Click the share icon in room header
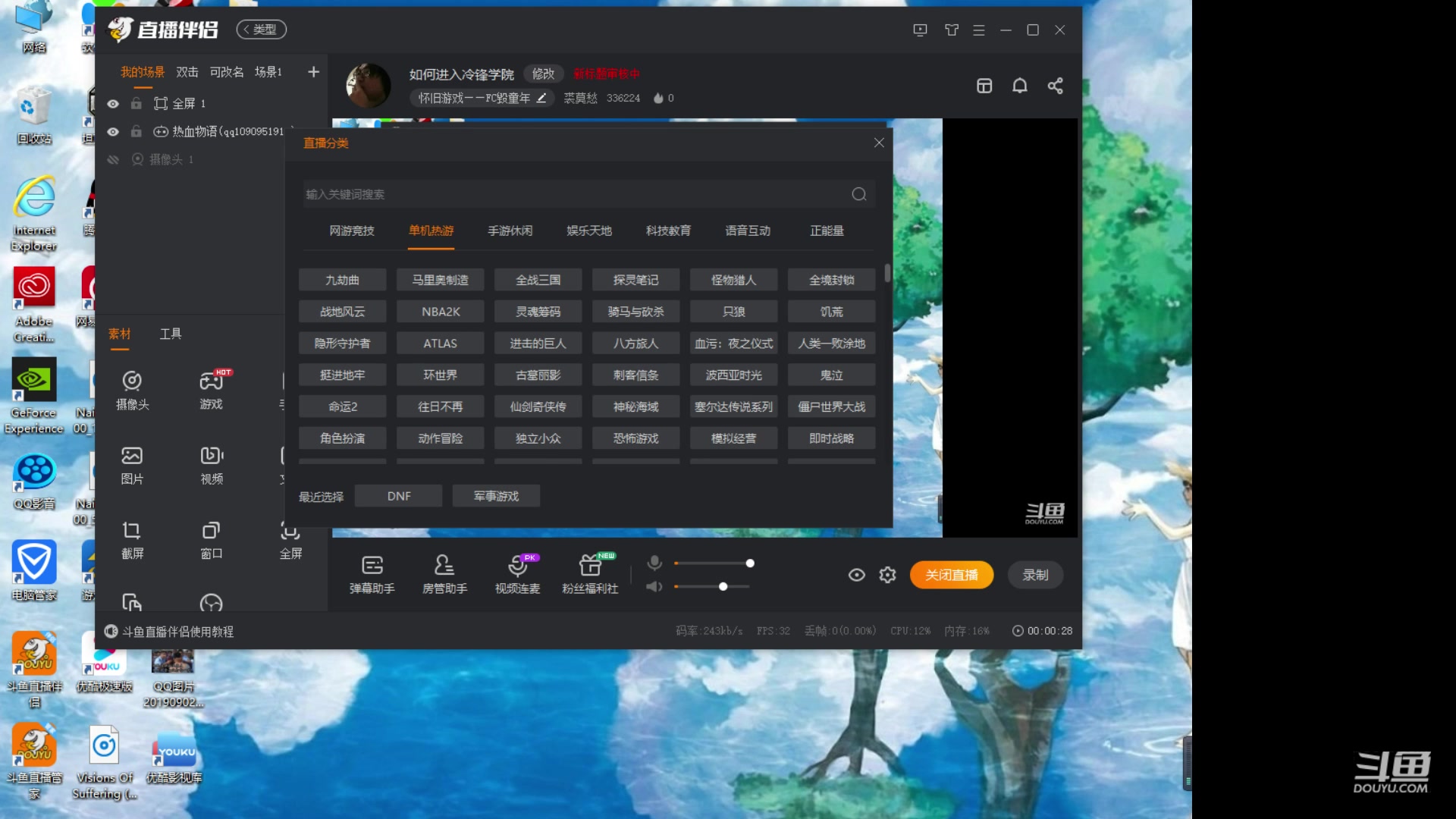Image resolution: width=1456 pixels, height=819 pixels. [1056, 86]
